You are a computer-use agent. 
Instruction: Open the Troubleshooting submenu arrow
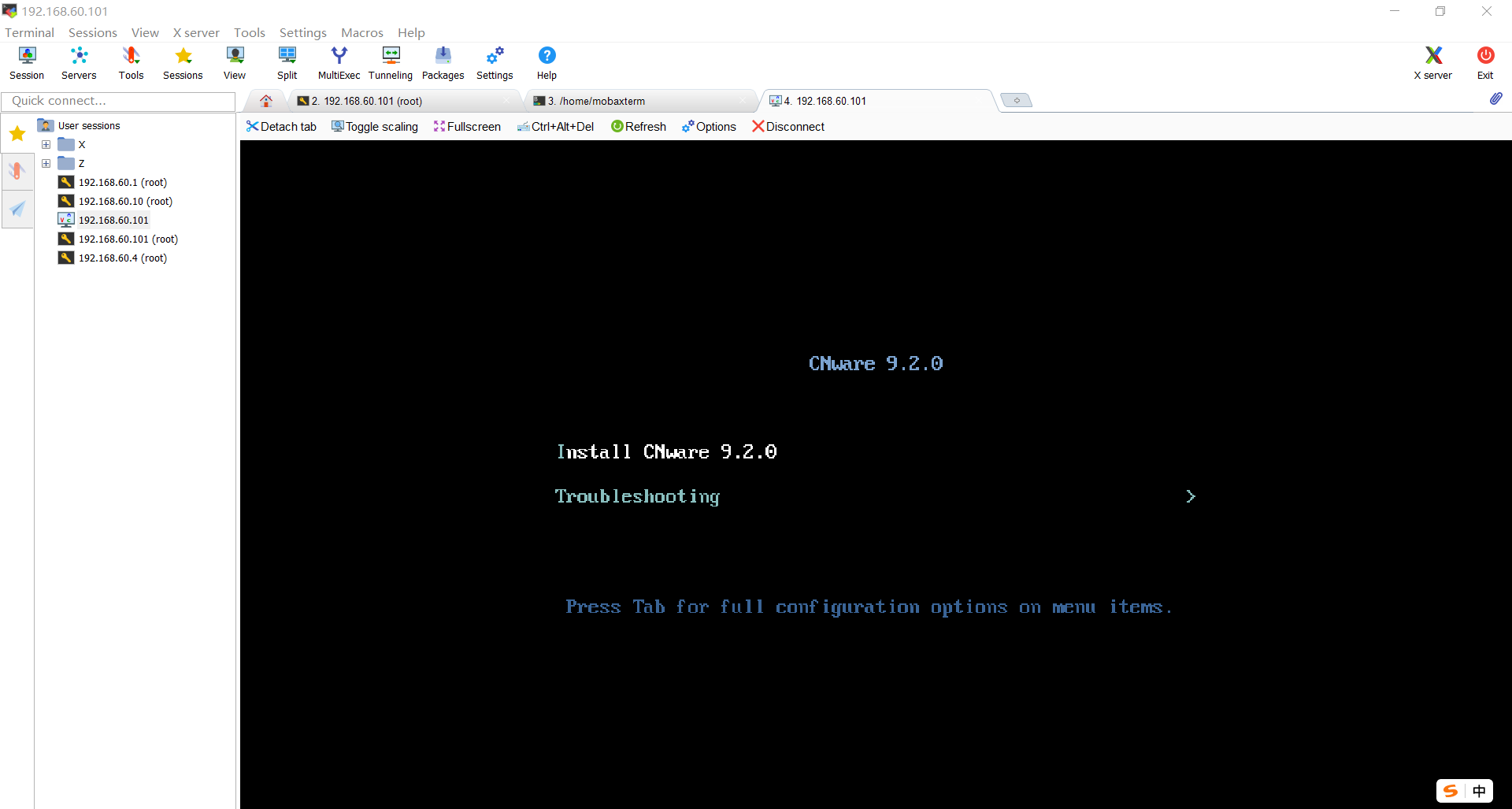click(1191, 496)
